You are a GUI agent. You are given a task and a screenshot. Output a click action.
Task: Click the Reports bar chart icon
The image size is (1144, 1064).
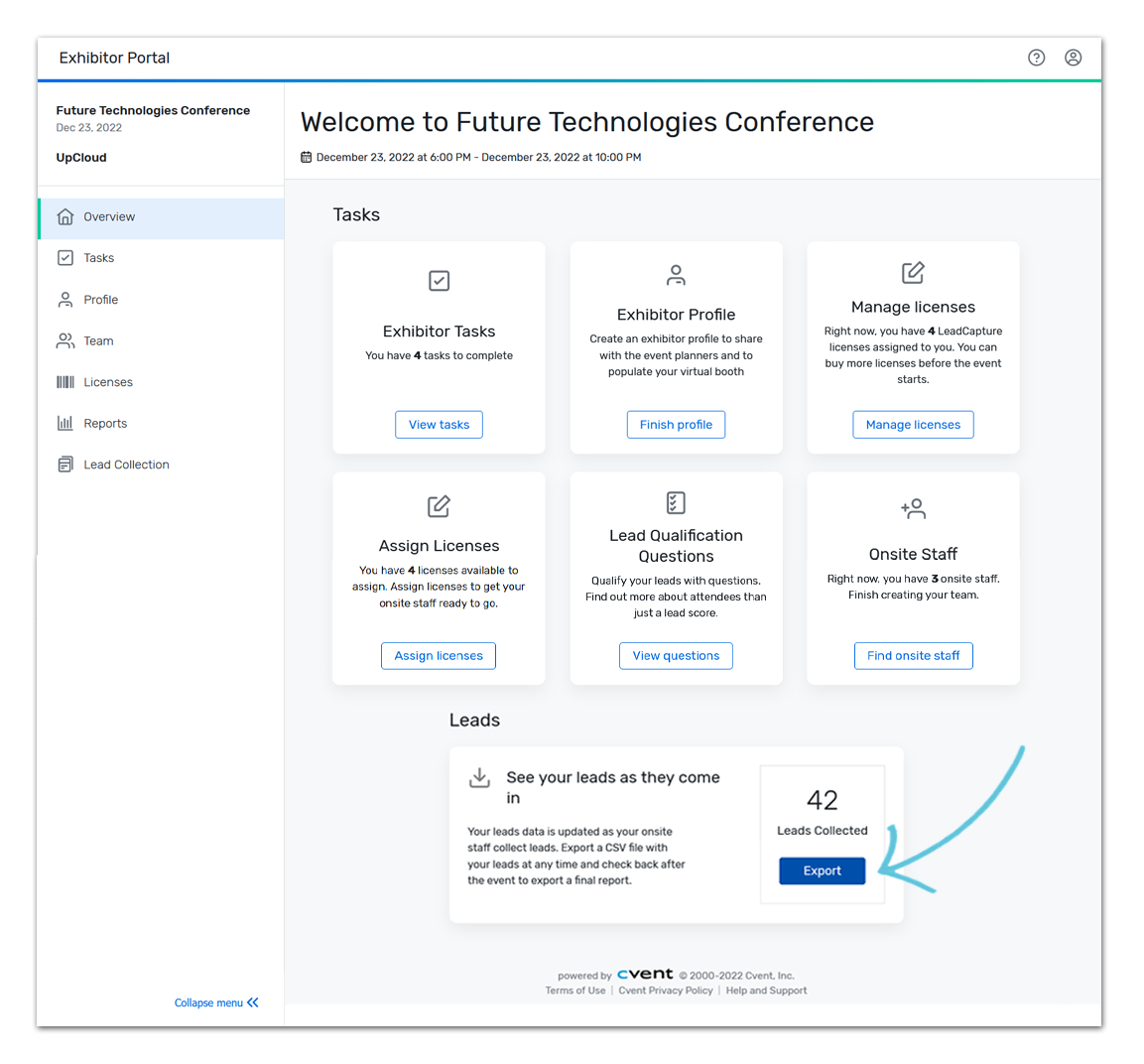(64, 423)
